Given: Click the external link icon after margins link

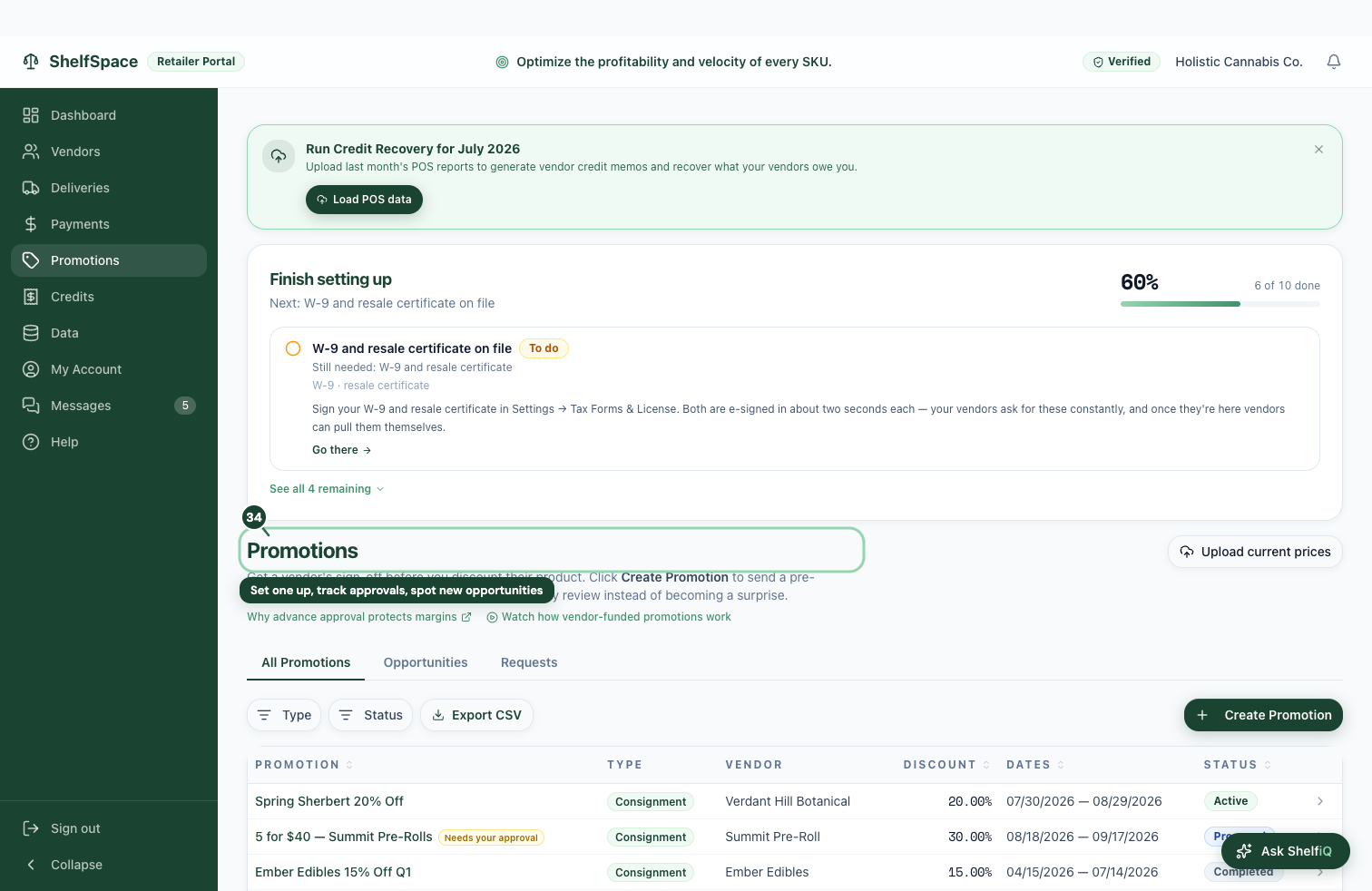Looking at the screenshot, I should click(x=466, y=617).
